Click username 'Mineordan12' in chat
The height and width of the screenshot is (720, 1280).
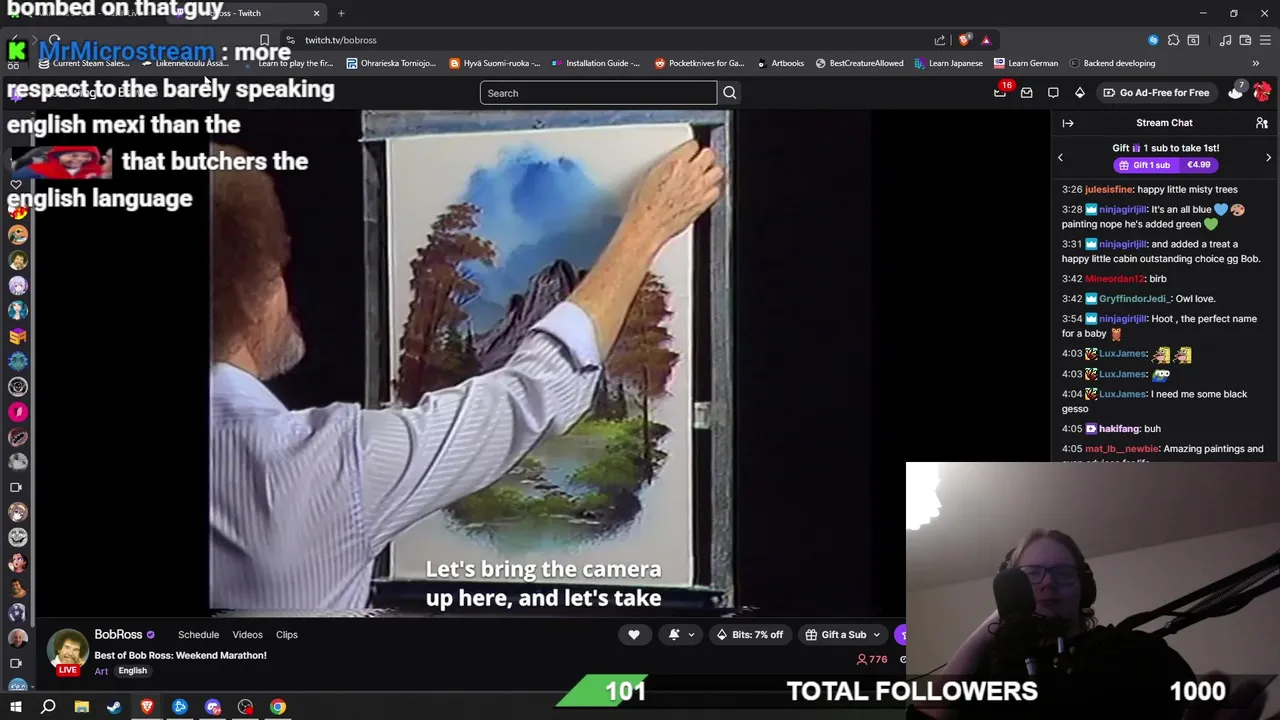coord(1115,279)
